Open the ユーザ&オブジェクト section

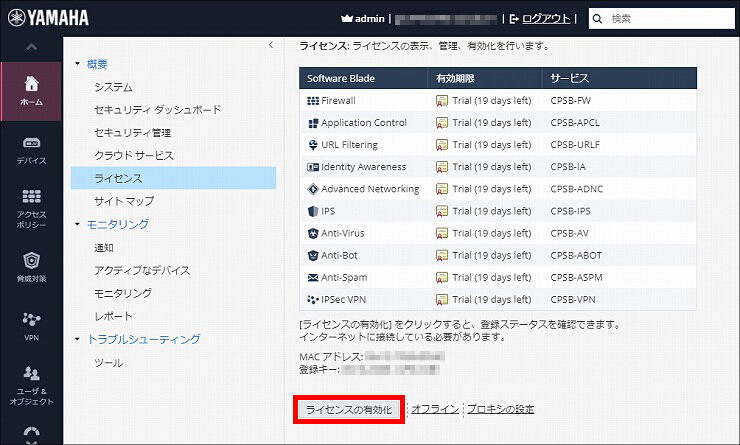(31, 386)
